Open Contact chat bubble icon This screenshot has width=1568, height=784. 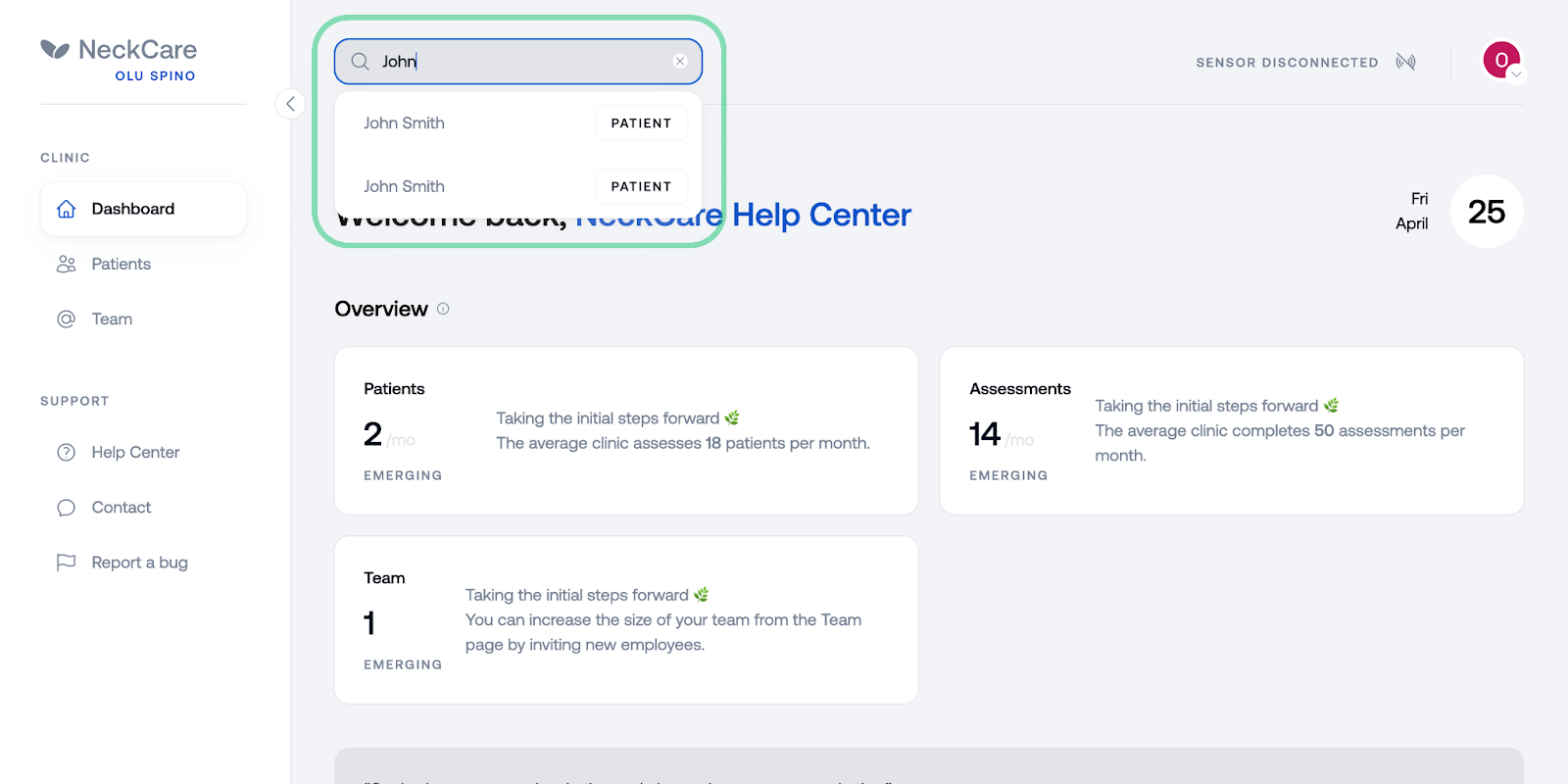click(x=67, y=508)
